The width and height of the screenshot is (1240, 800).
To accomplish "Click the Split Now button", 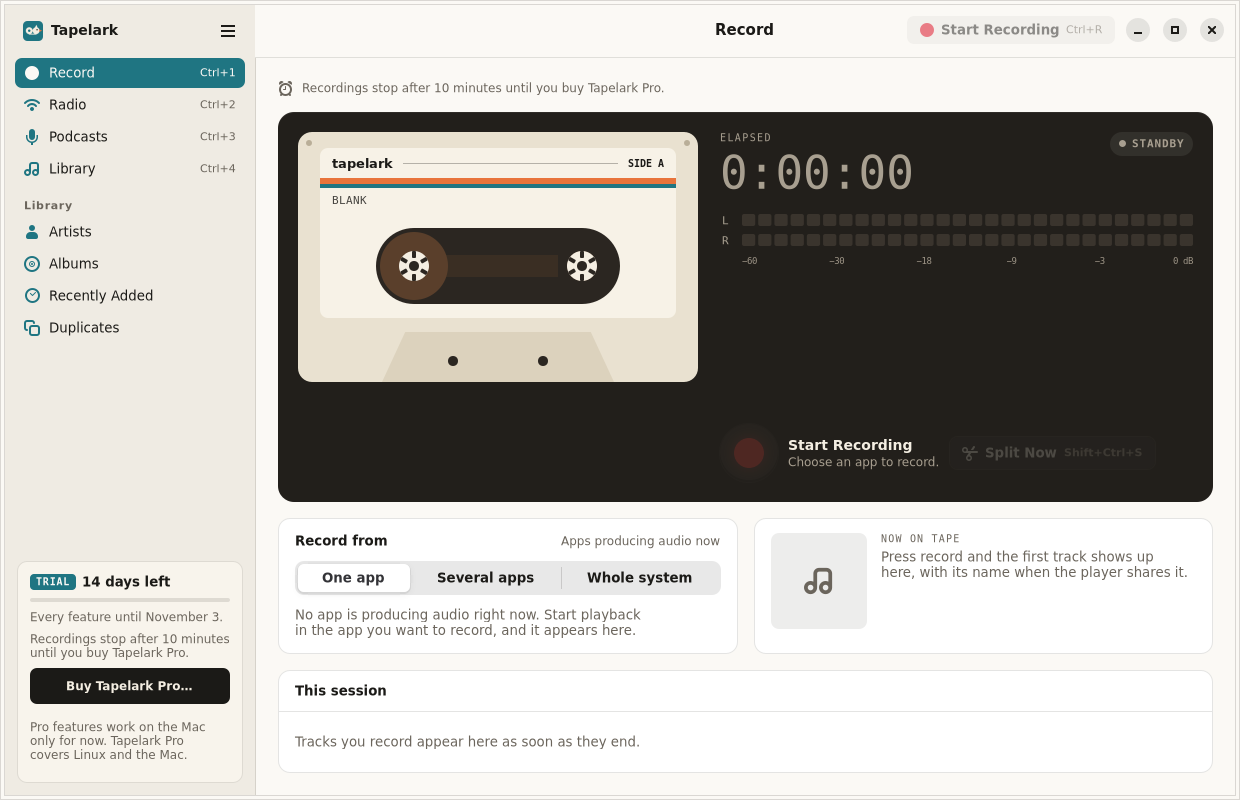I will point(1052,453).
